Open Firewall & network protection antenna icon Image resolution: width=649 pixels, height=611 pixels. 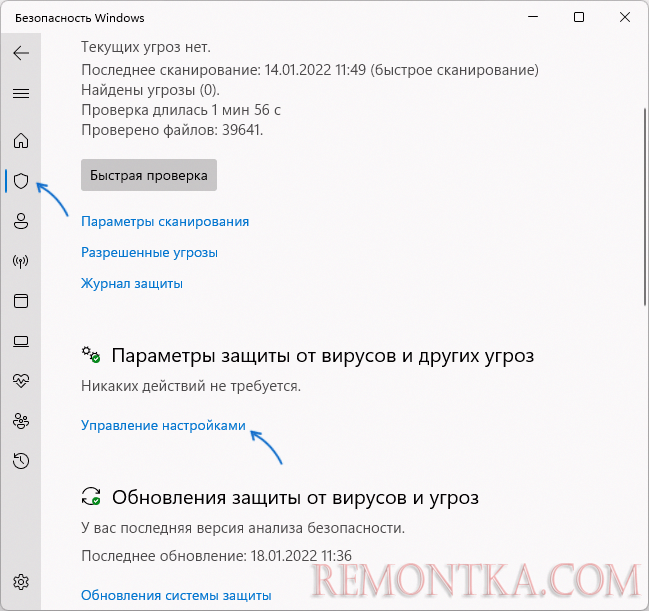click(x=21, y=261)
